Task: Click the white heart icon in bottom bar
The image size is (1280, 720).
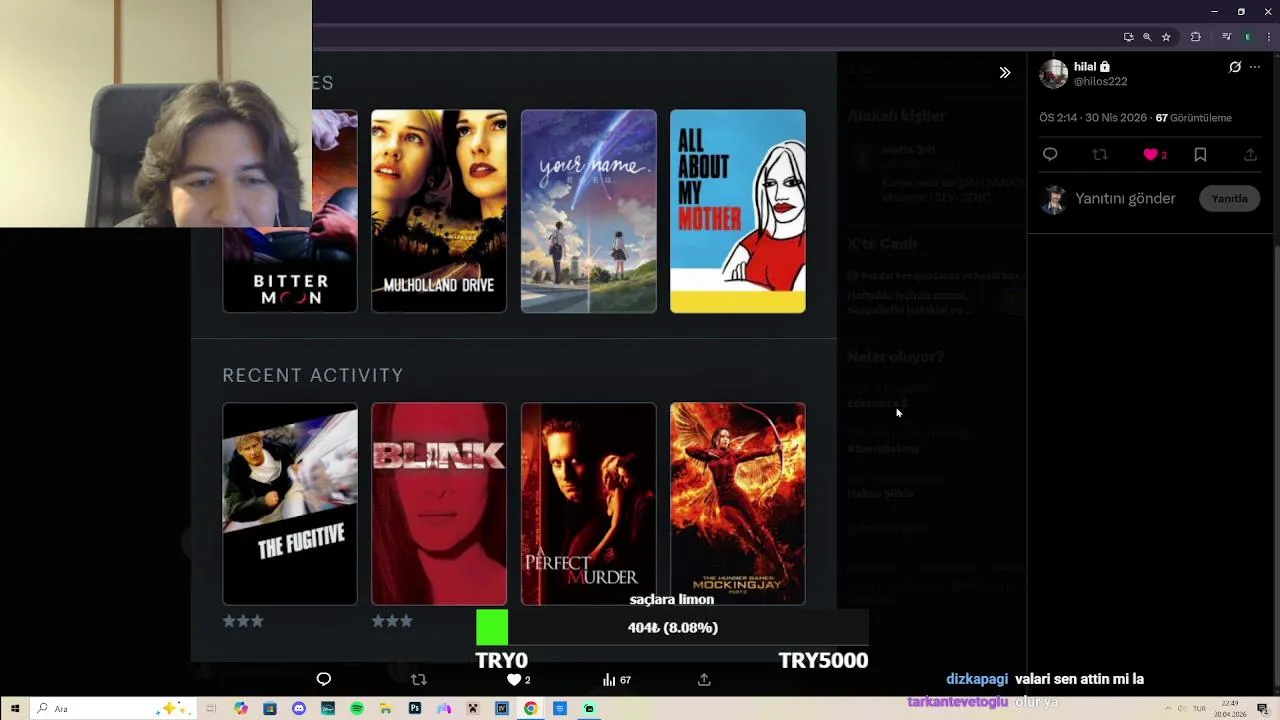Action: click(x=514, y=679)
